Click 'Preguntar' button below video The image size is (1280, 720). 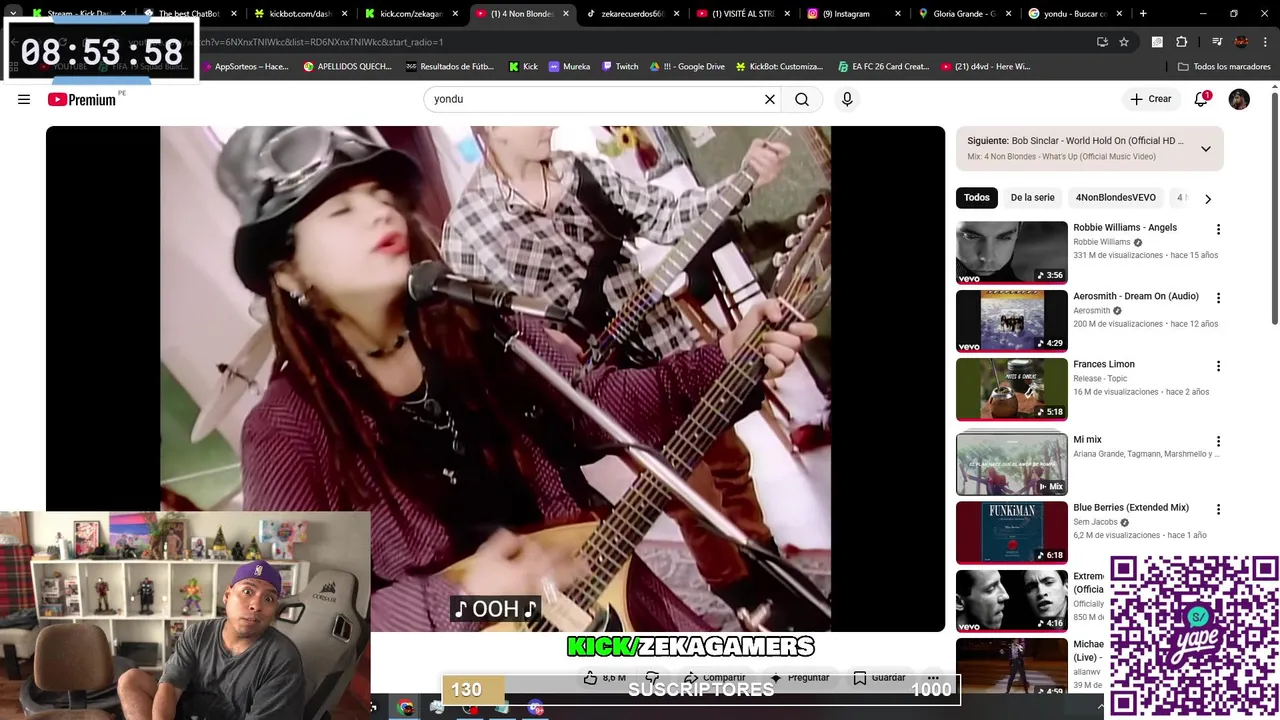(x=798, y=677)
